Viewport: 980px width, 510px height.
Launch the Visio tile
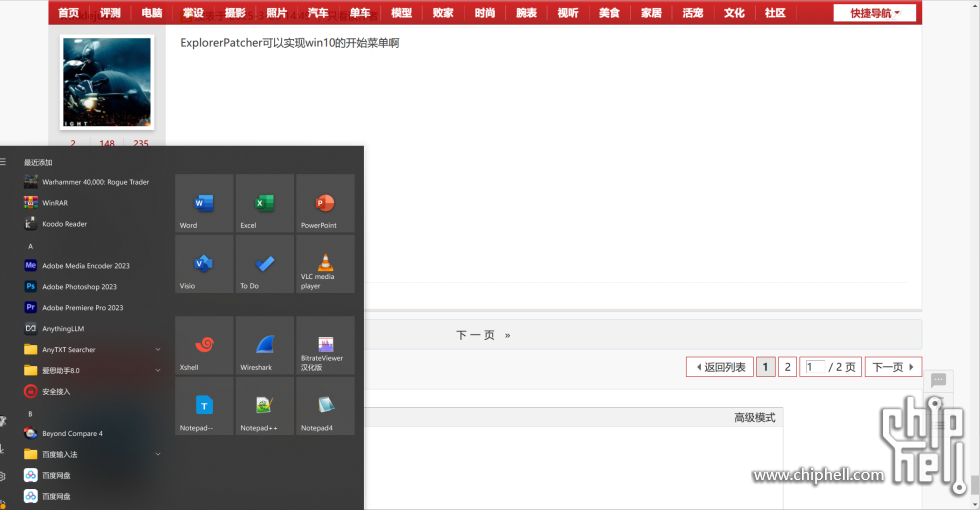point(204,264)
